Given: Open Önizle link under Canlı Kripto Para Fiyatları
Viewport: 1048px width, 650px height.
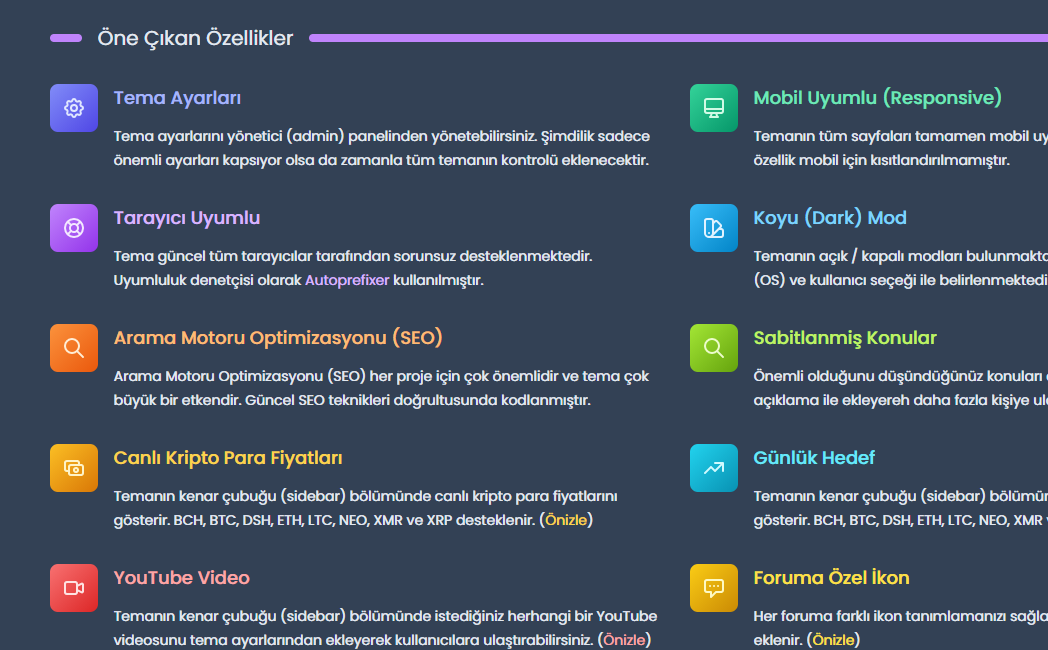Looking at the screenshot, I should (x=566, y=520).
